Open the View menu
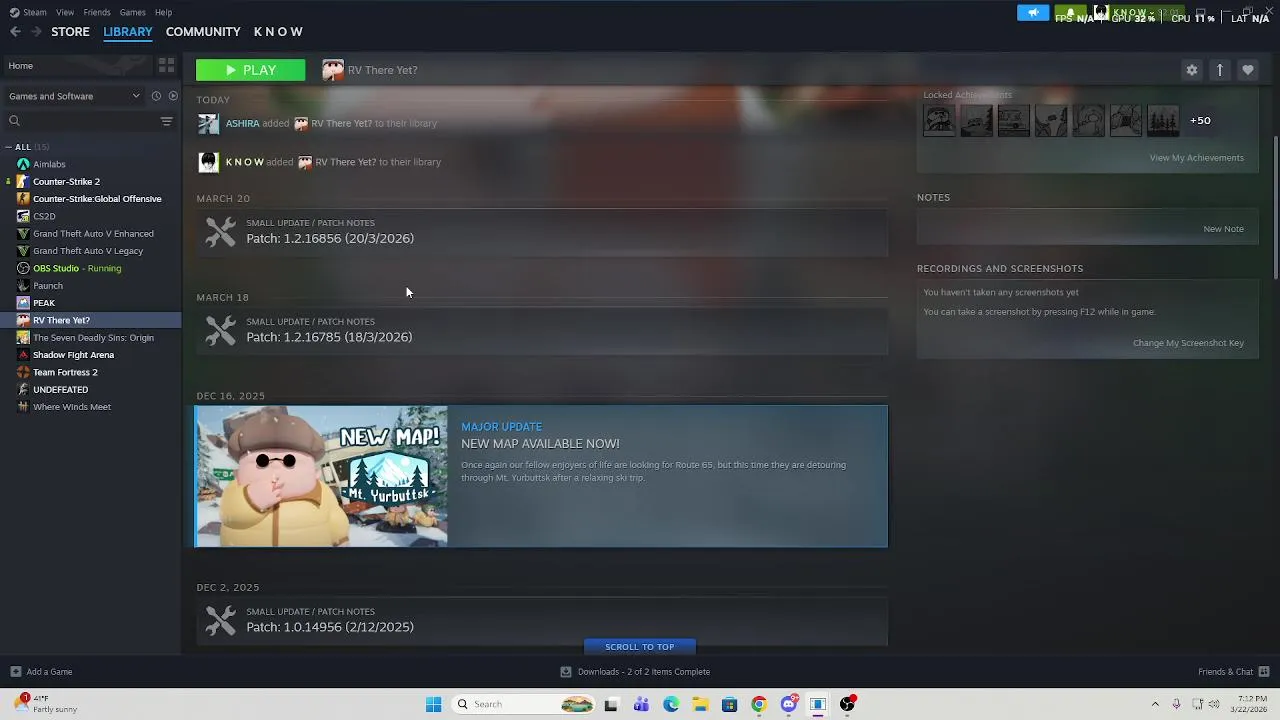Screen dimensions: 1280x720 point(65,12)
